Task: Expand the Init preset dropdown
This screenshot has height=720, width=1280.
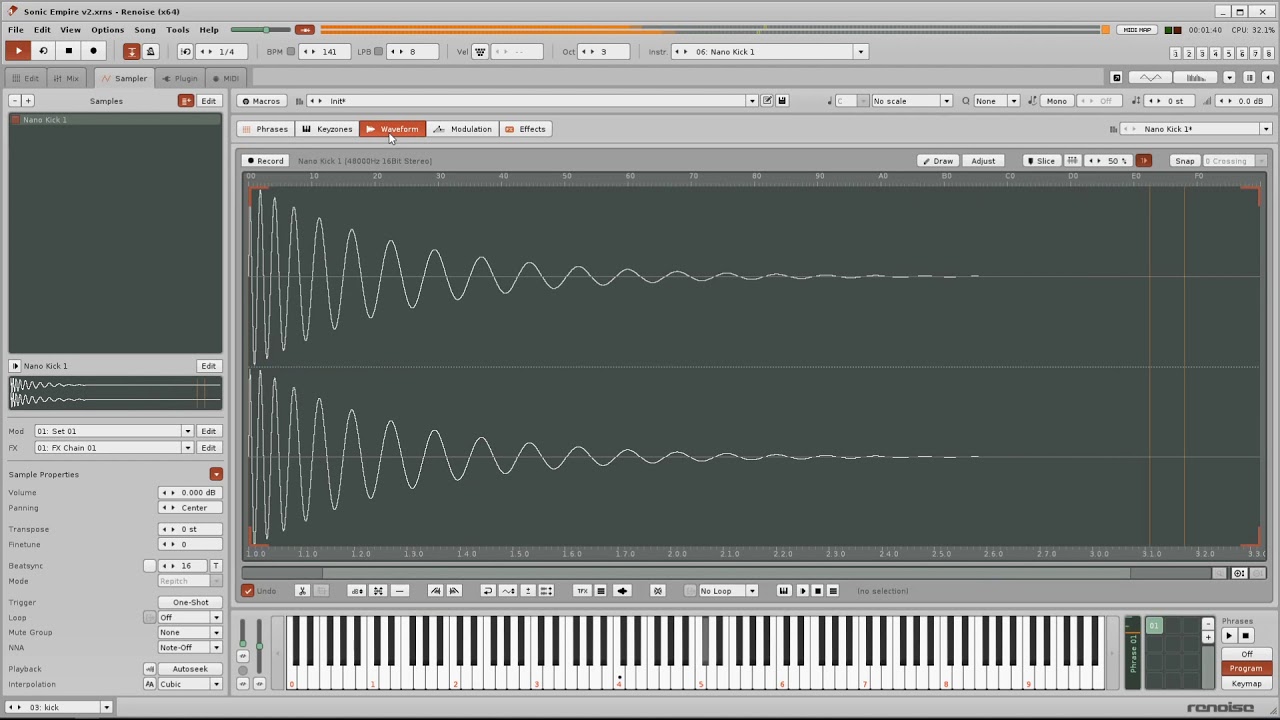Action: pos(752,101)
